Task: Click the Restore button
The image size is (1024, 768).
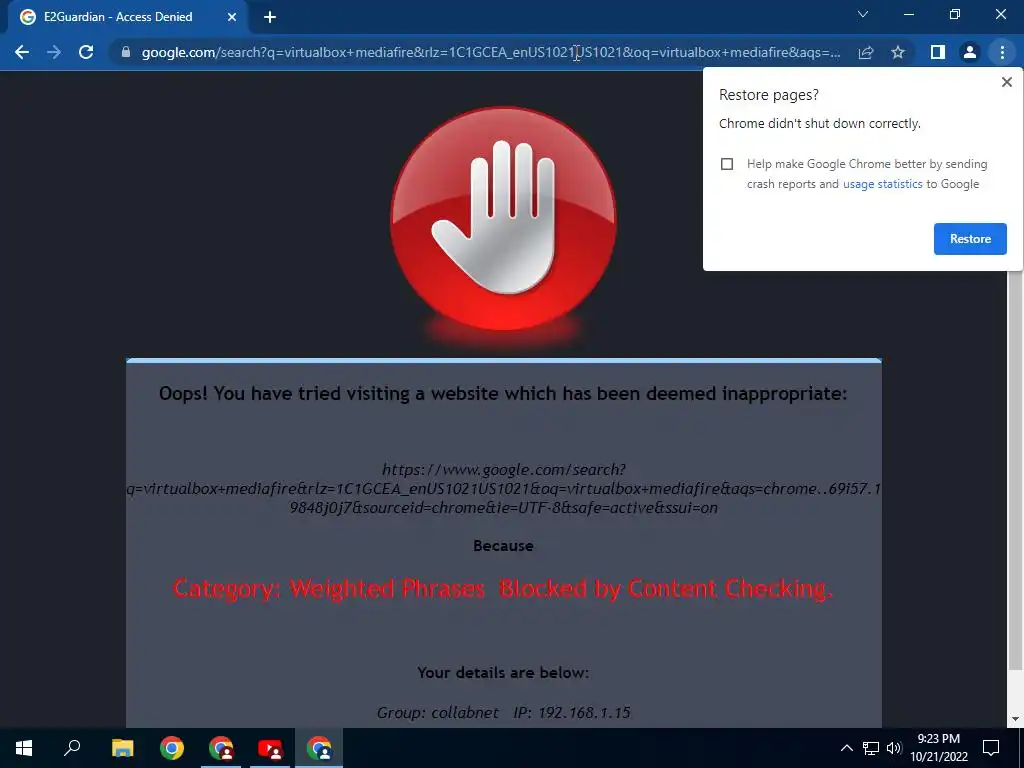Action: (x=970, y=239)
